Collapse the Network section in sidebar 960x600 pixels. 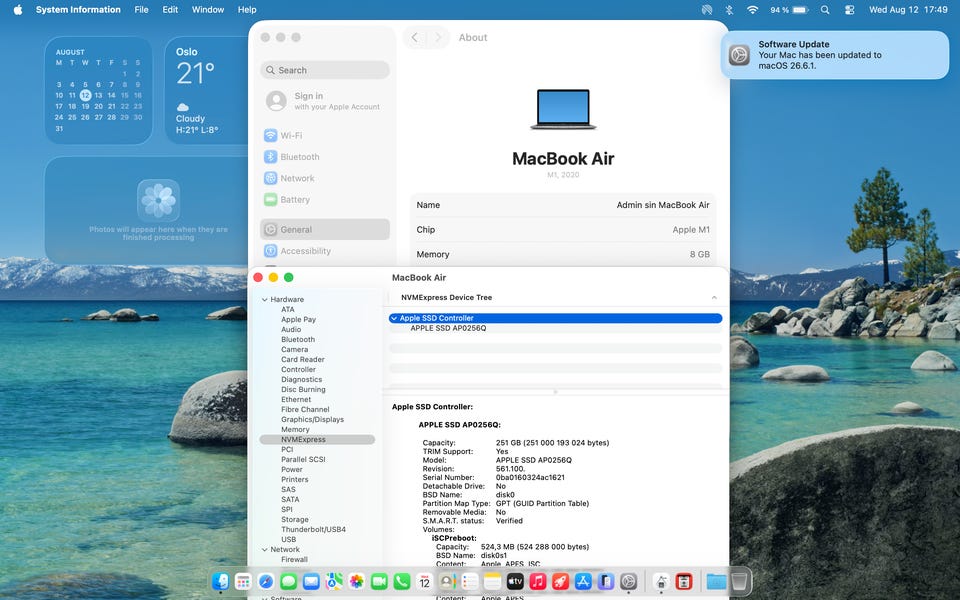tap(264, 550)
